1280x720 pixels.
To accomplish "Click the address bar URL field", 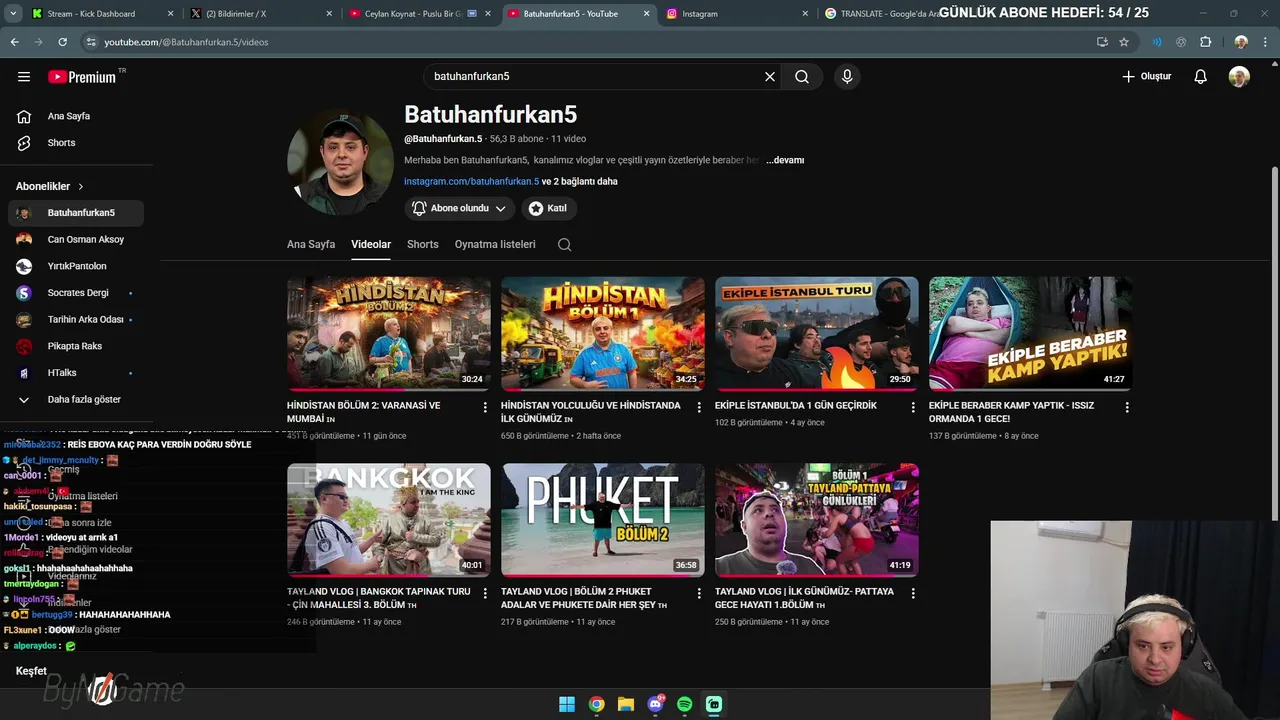I will coord(590,42).
